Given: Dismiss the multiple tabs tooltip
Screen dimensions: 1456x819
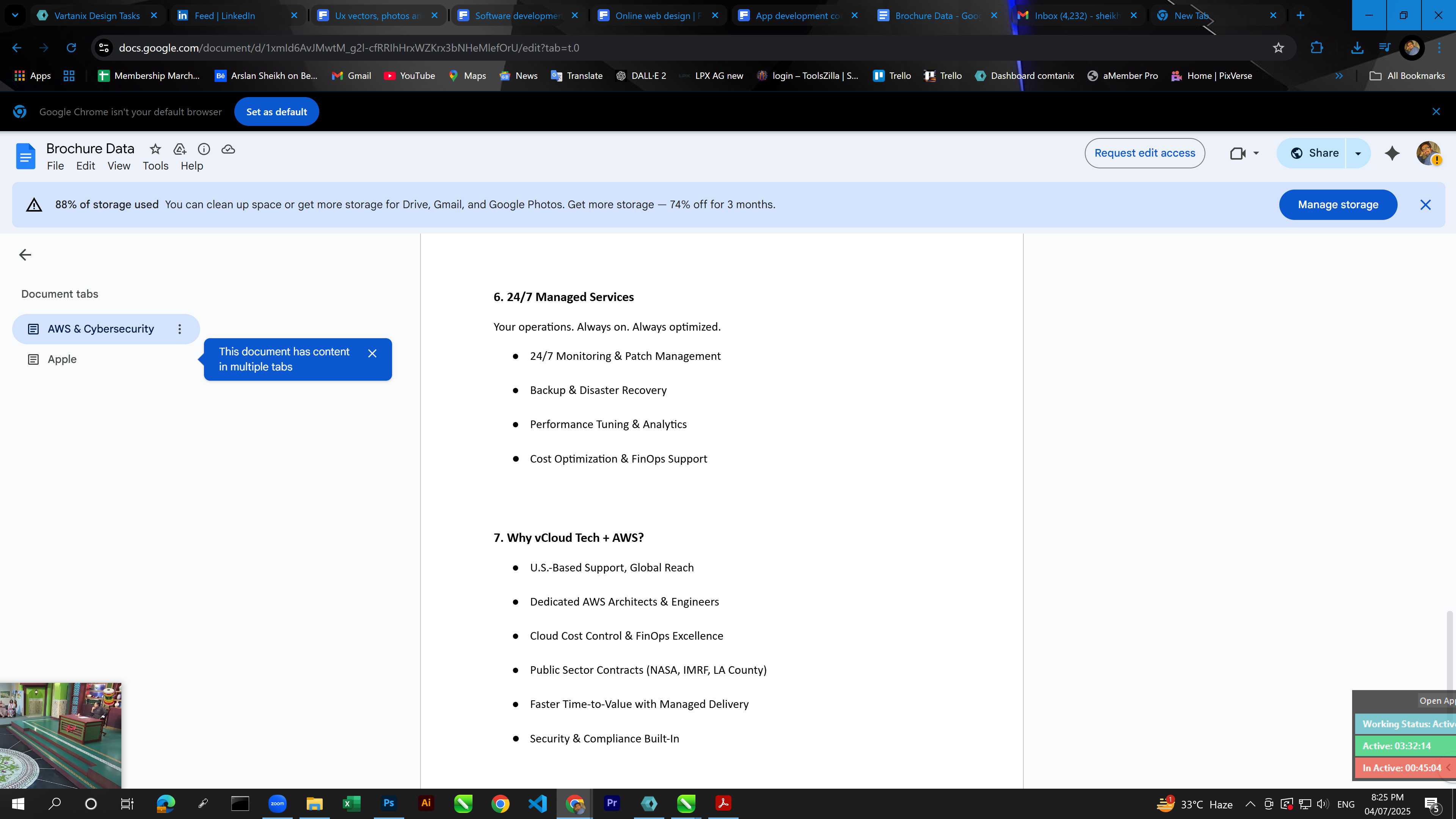Looking at the screenshot, I should pyautogui.click(x=372, y=353).
